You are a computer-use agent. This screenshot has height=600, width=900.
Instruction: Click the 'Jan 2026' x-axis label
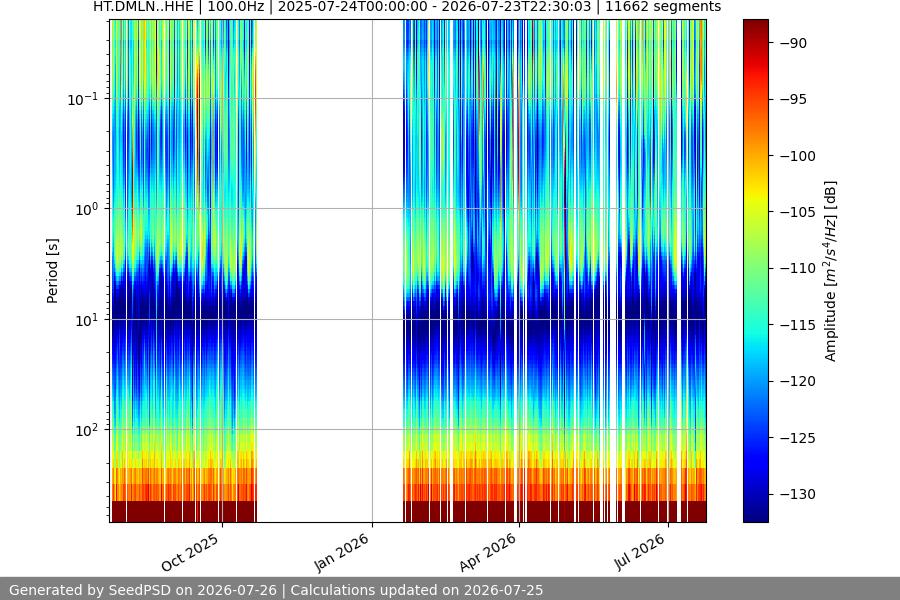click(x=342, y=552)
